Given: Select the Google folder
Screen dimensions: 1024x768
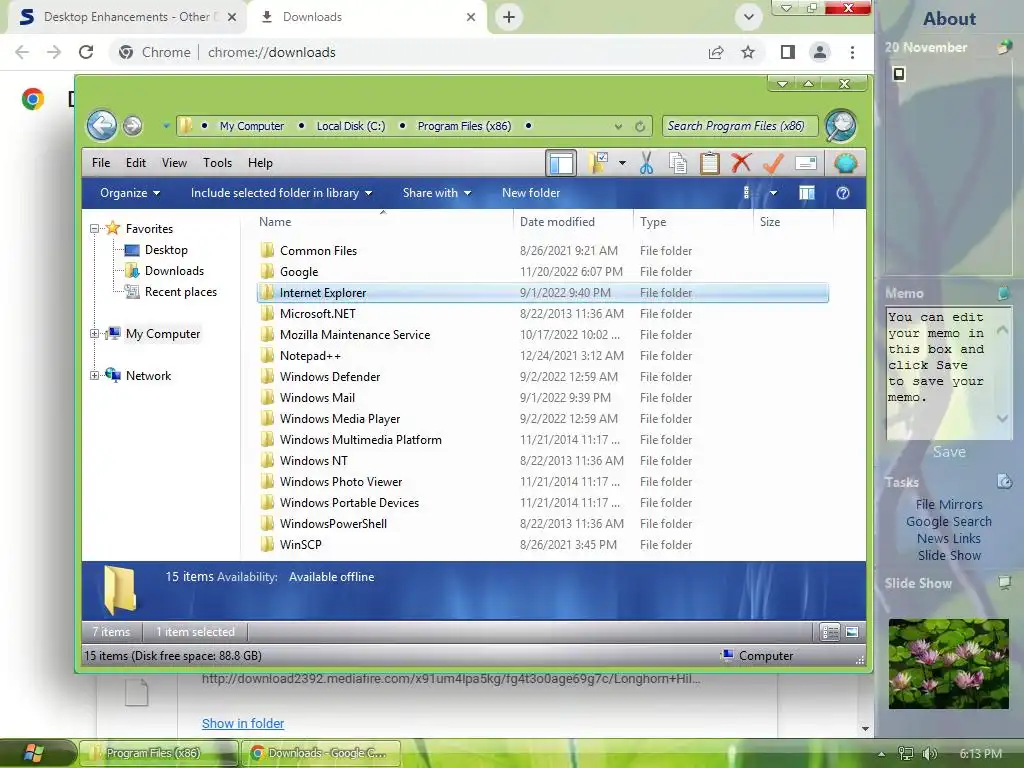Looking at the screenshot, I should (543, 272).
